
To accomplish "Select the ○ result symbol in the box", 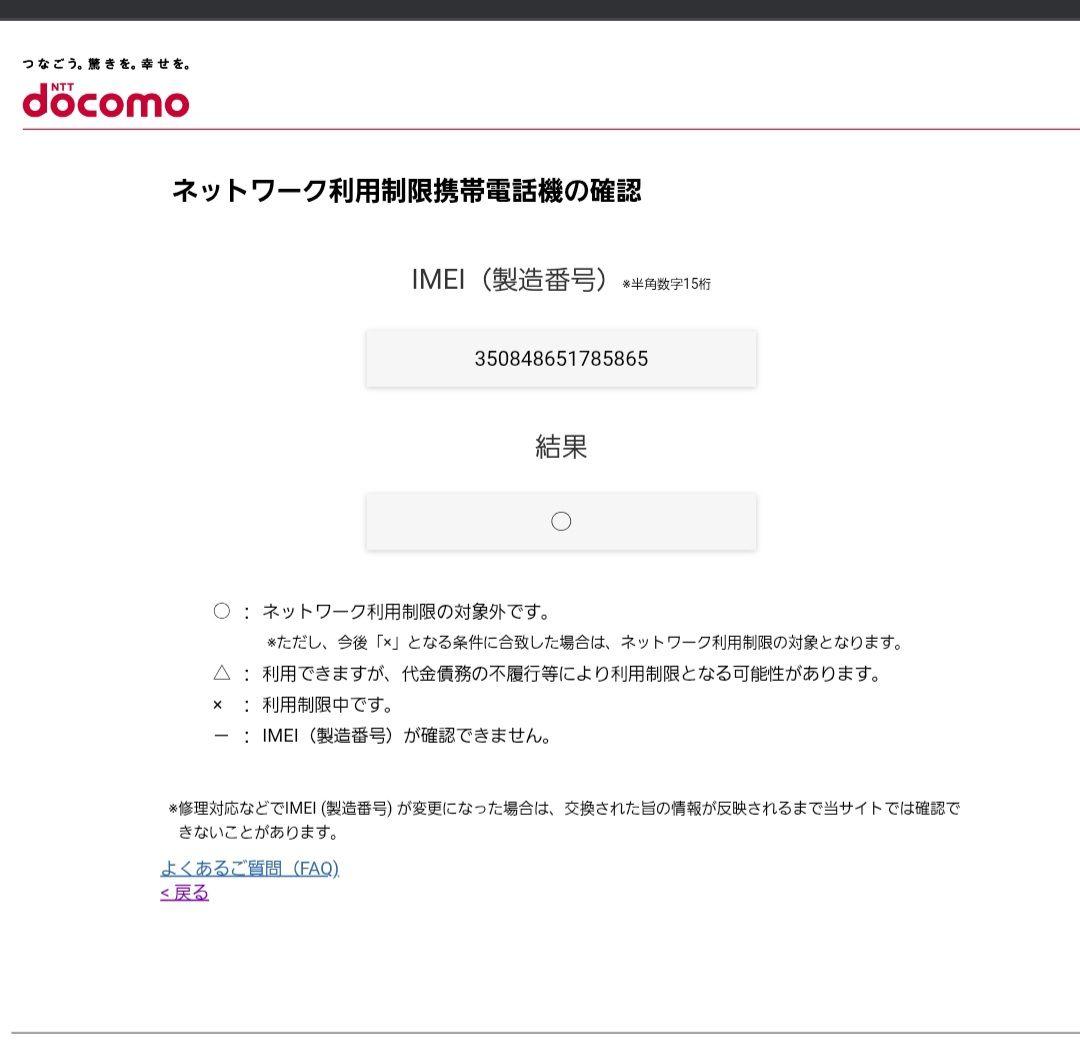I will [x=561, y=521].
